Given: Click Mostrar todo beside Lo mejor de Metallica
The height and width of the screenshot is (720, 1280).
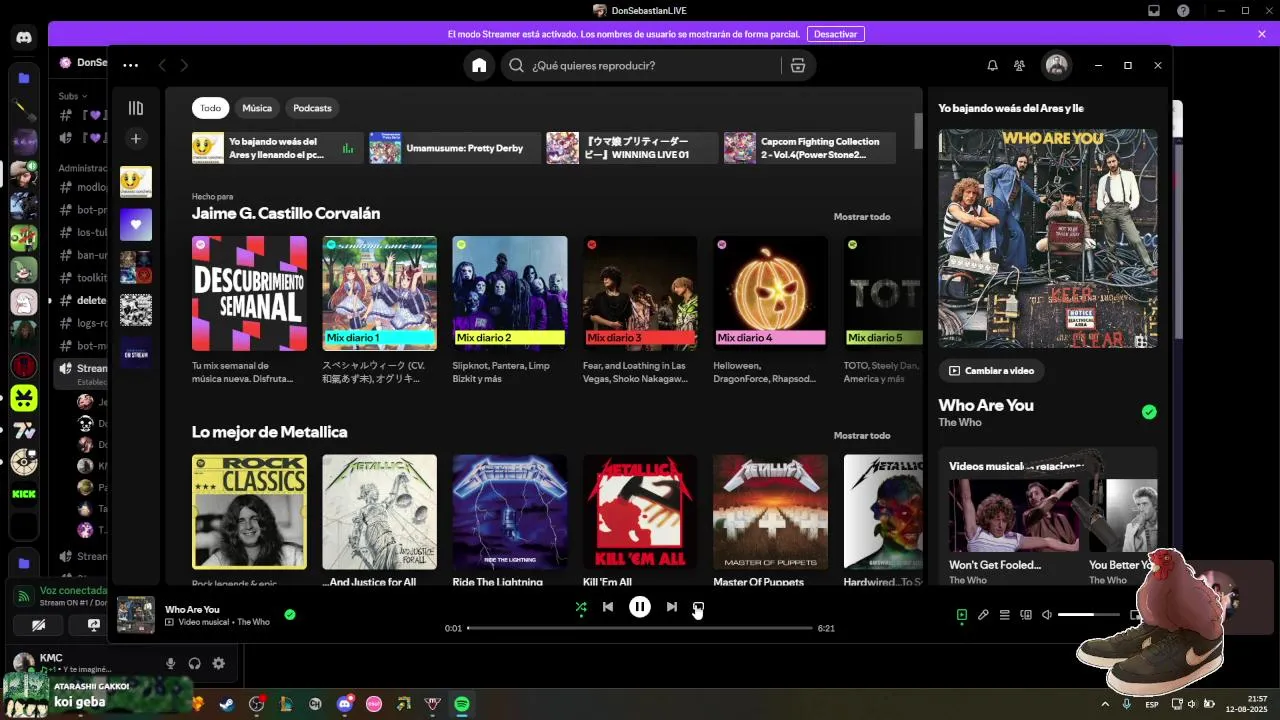Looking at the screenshot, I should point(862,436).
